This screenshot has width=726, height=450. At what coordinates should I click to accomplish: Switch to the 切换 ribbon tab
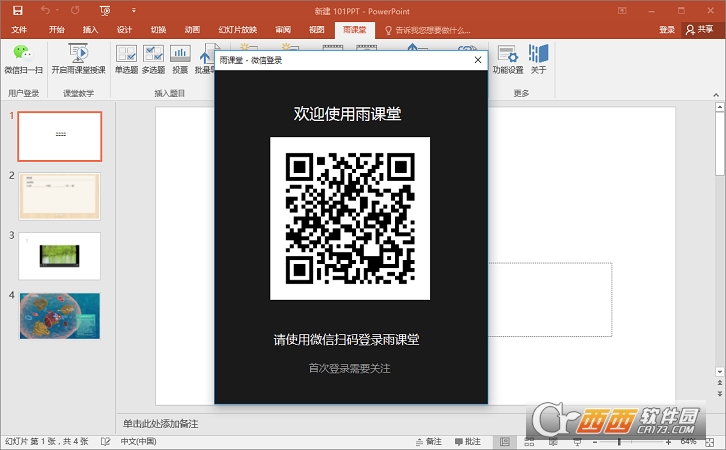point(158,30)
